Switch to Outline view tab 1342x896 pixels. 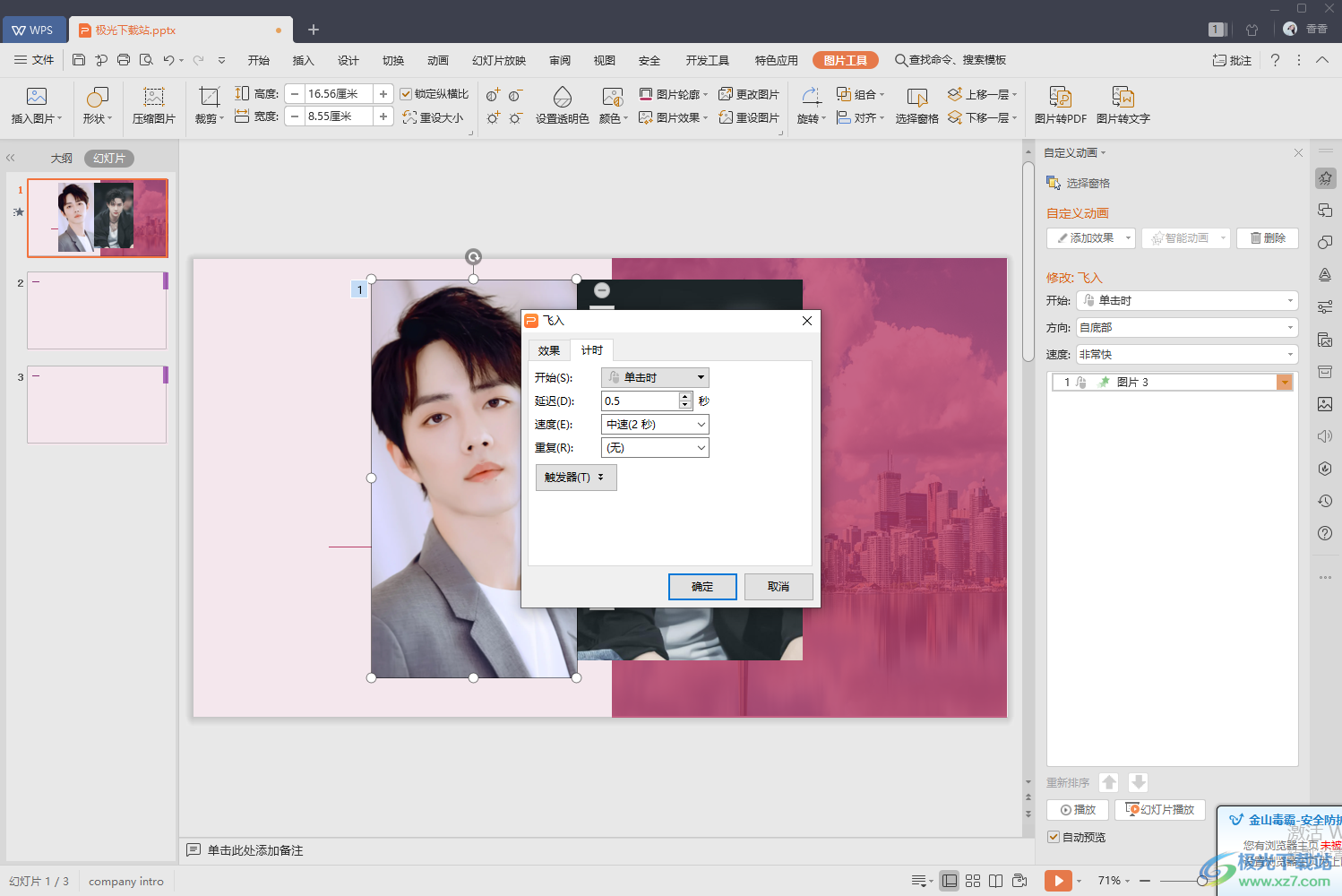pyautogui.click(x=61, y=159)
